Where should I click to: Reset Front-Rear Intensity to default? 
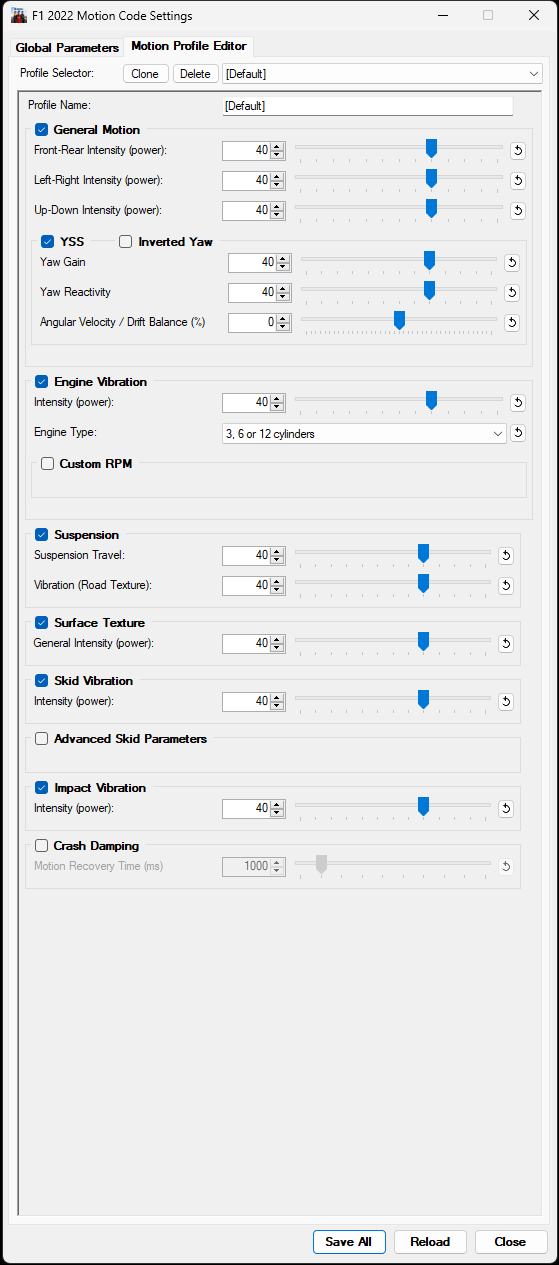(518, 151)
